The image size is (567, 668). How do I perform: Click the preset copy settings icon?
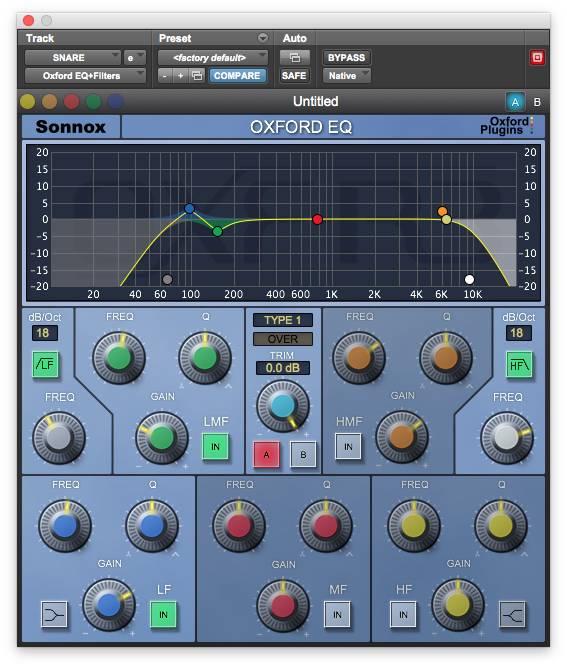click(197, 76)
